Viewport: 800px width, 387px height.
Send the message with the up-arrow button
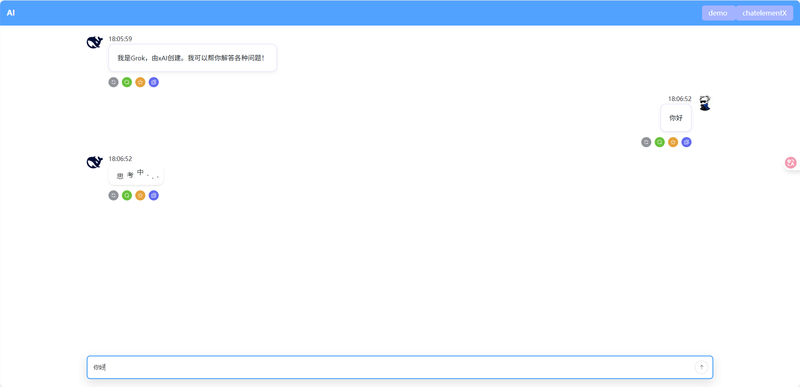(702, 367)
